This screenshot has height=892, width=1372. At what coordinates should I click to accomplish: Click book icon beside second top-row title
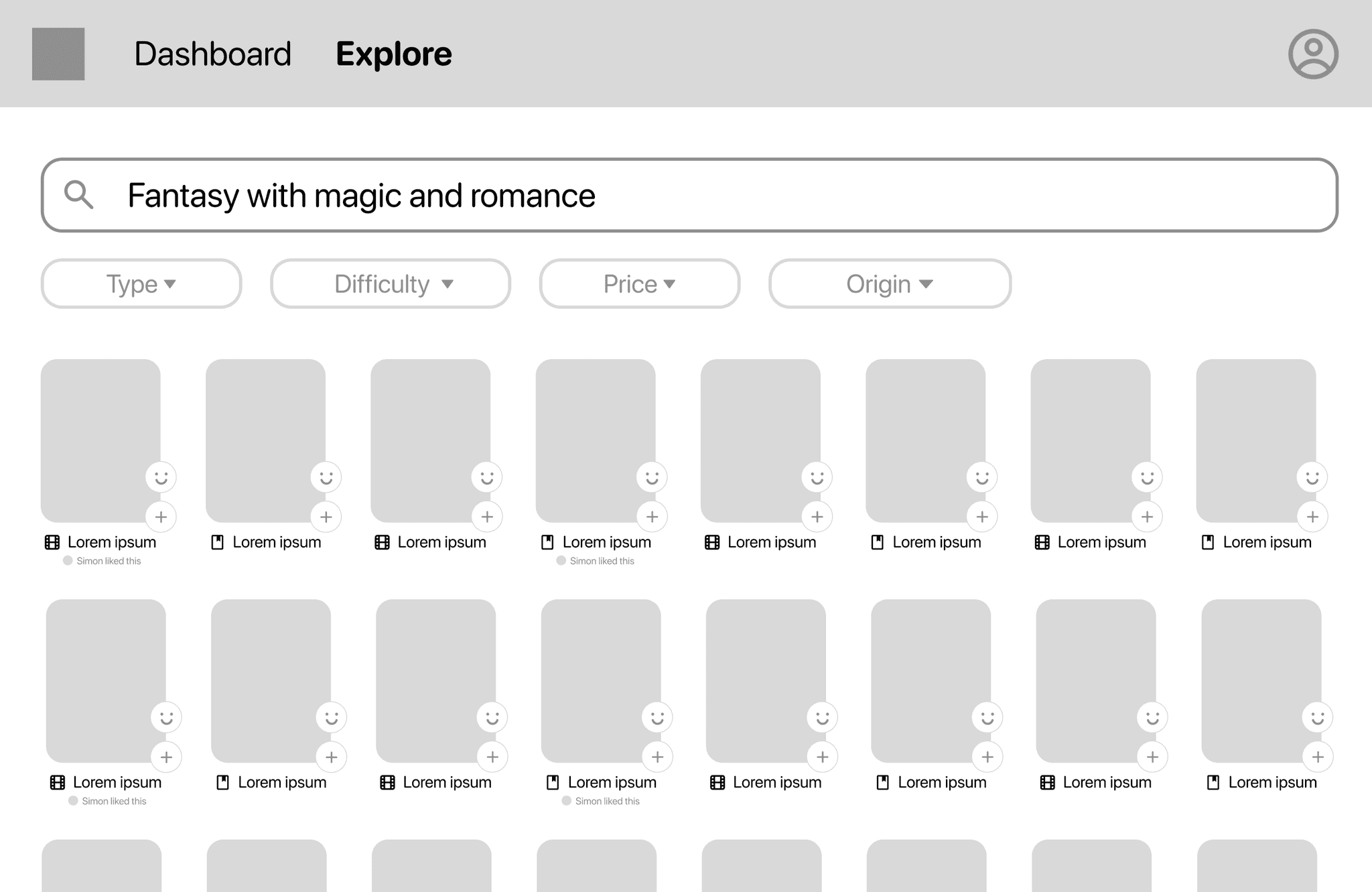click(x=217, y=542)
